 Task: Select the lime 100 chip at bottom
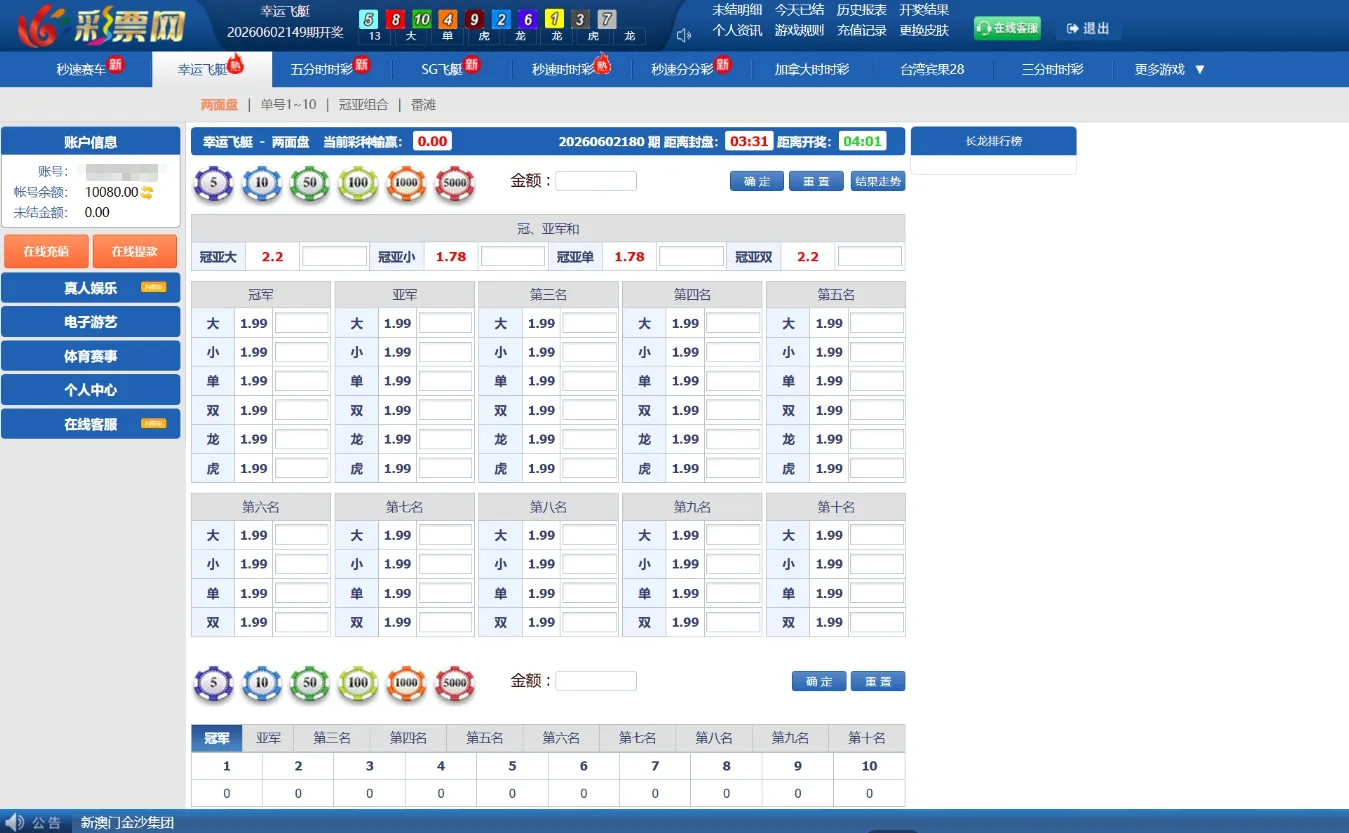tap(358, 683)
